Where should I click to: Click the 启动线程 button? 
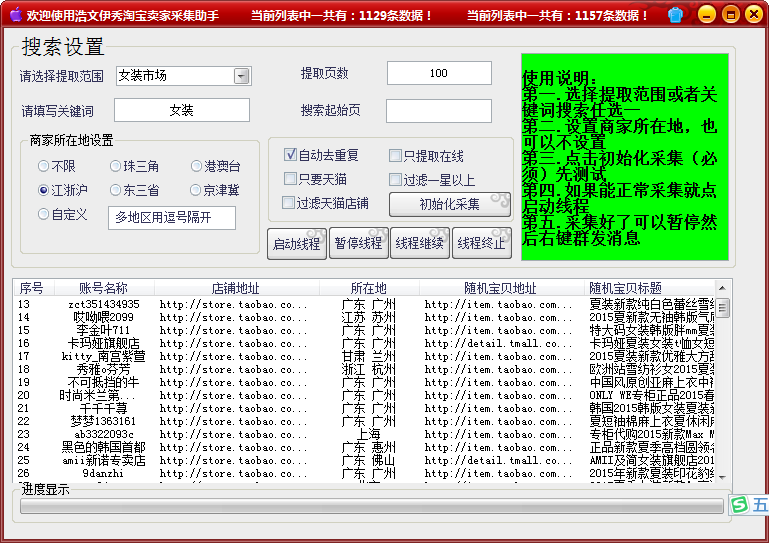297,243
